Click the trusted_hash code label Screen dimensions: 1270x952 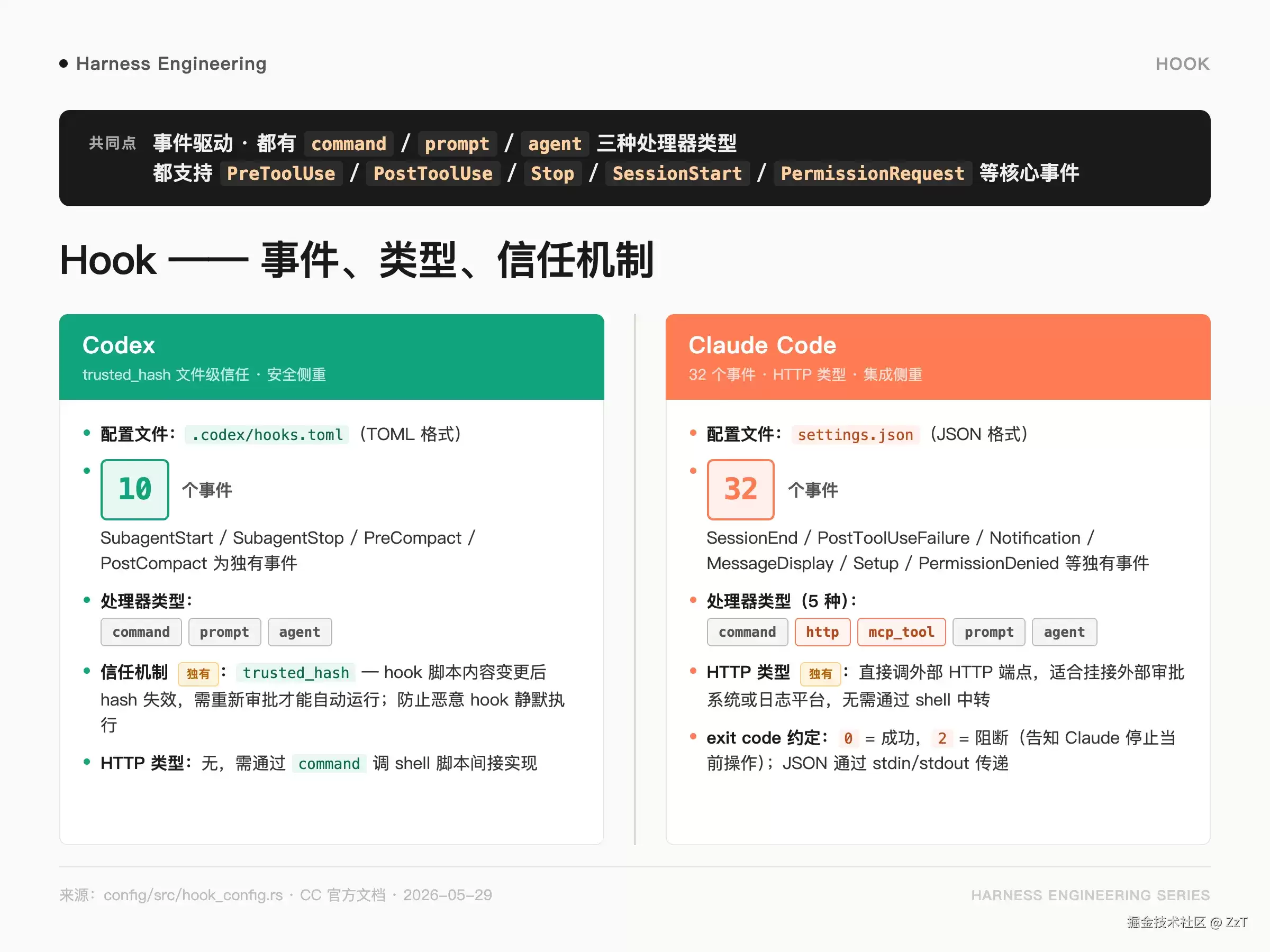tap(296, 673)
